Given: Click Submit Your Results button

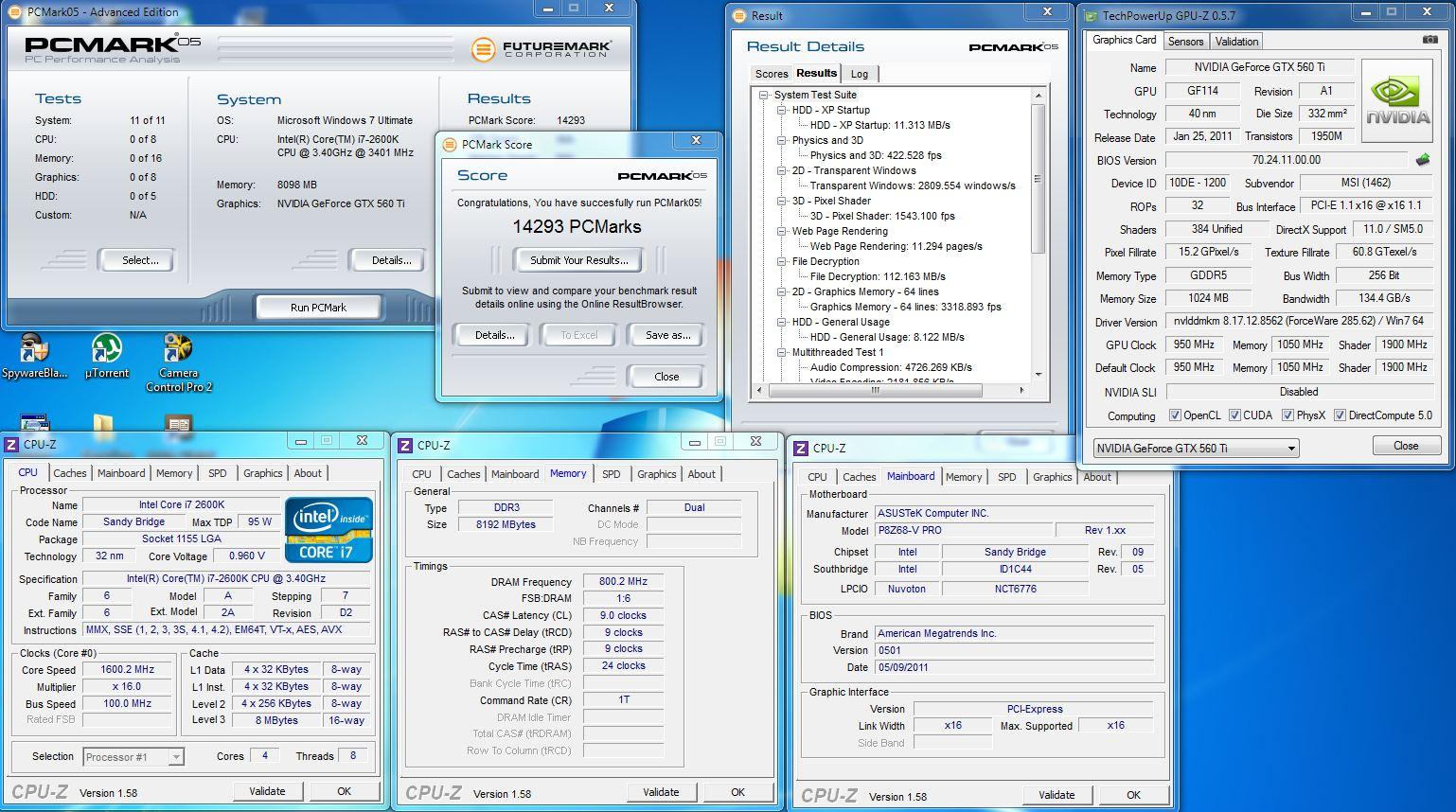Looking at the screenshot, I should (x=578, y=260).
